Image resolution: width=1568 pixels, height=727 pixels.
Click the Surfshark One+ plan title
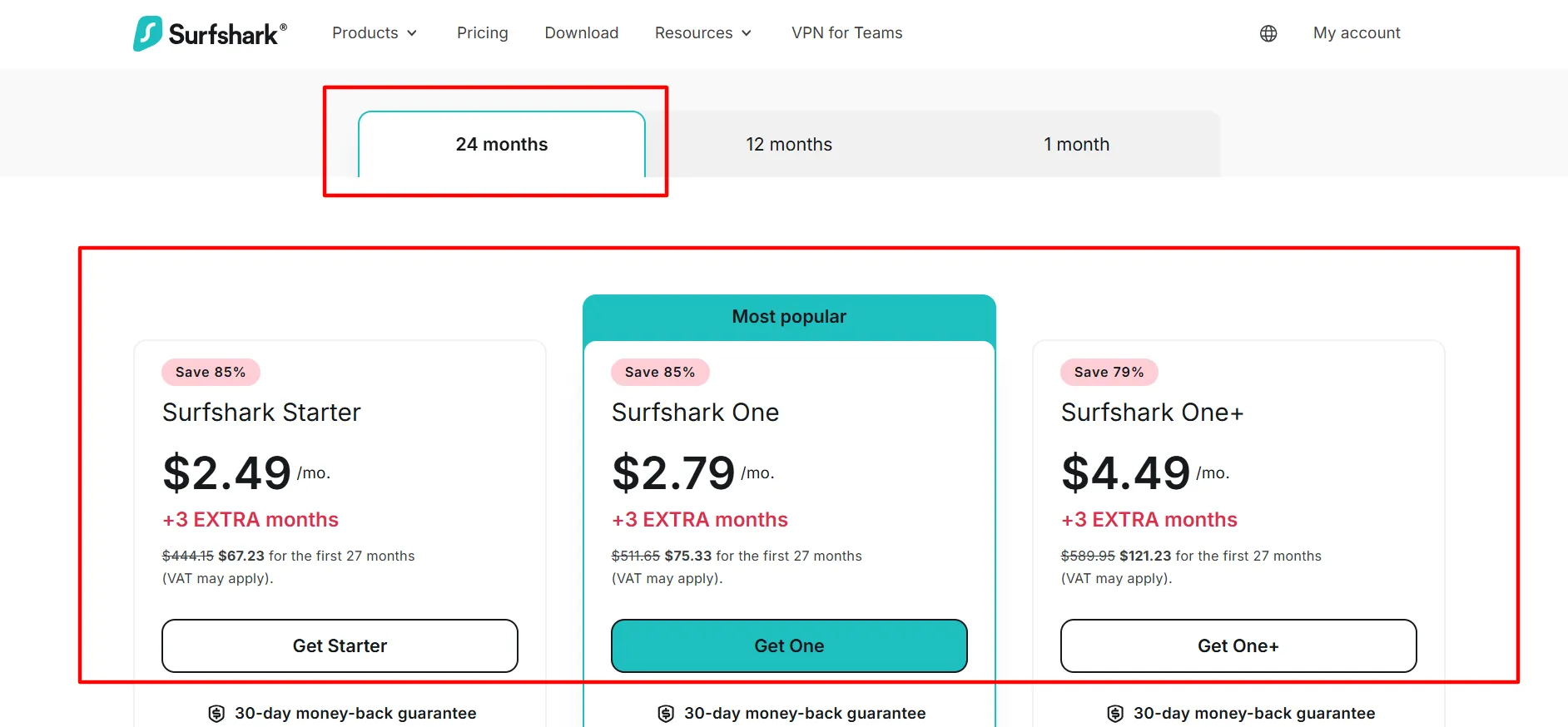tap(1152, 413)
